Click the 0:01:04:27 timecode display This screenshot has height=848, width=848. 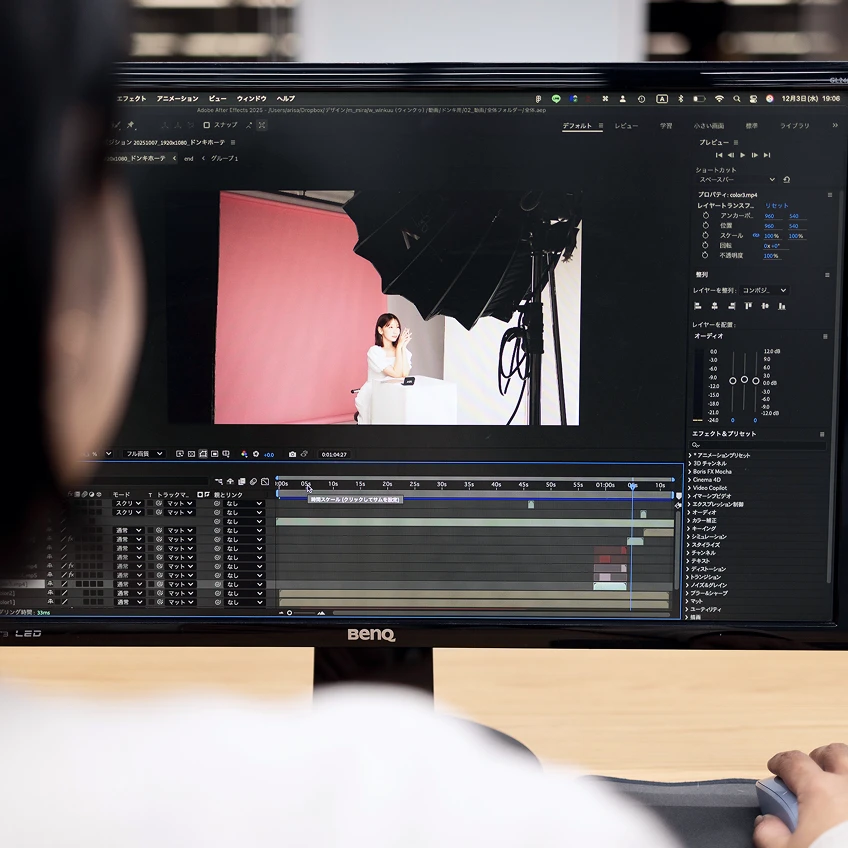333,454
